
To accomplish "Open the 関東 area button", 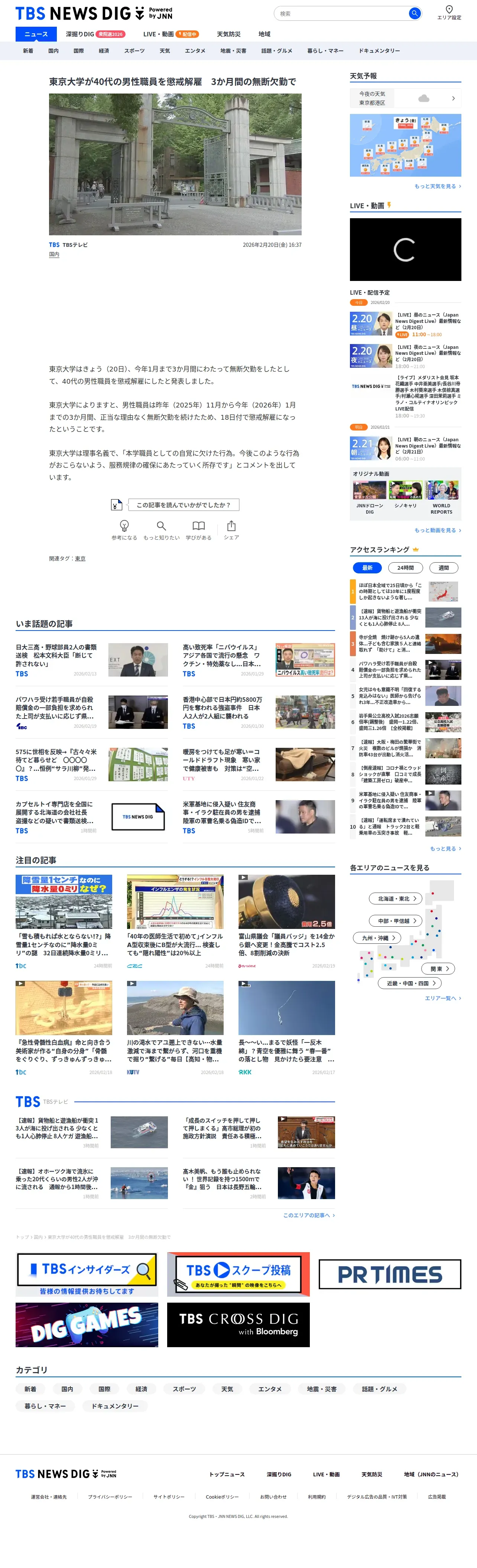I will [438, 968].
